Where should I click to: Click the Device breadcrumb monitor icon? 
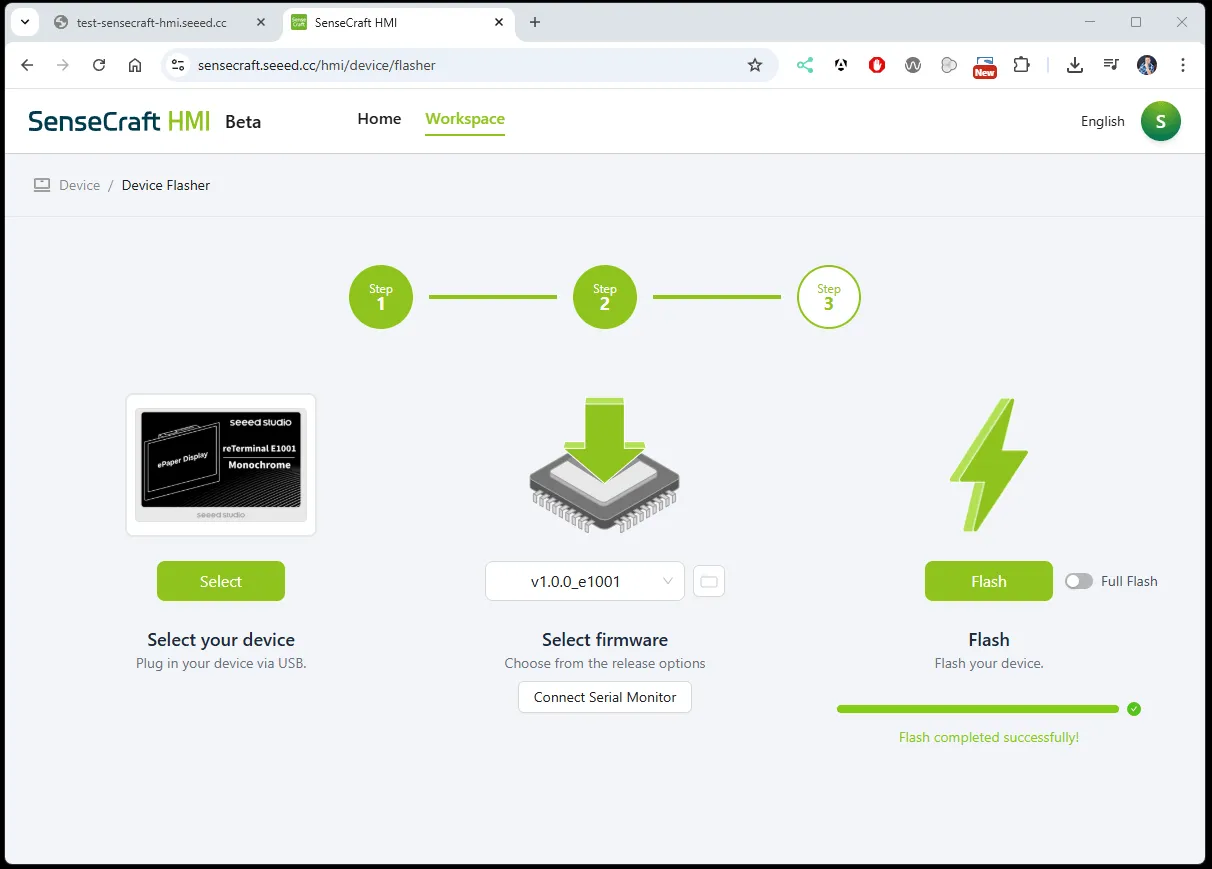(x=42, y=185)
